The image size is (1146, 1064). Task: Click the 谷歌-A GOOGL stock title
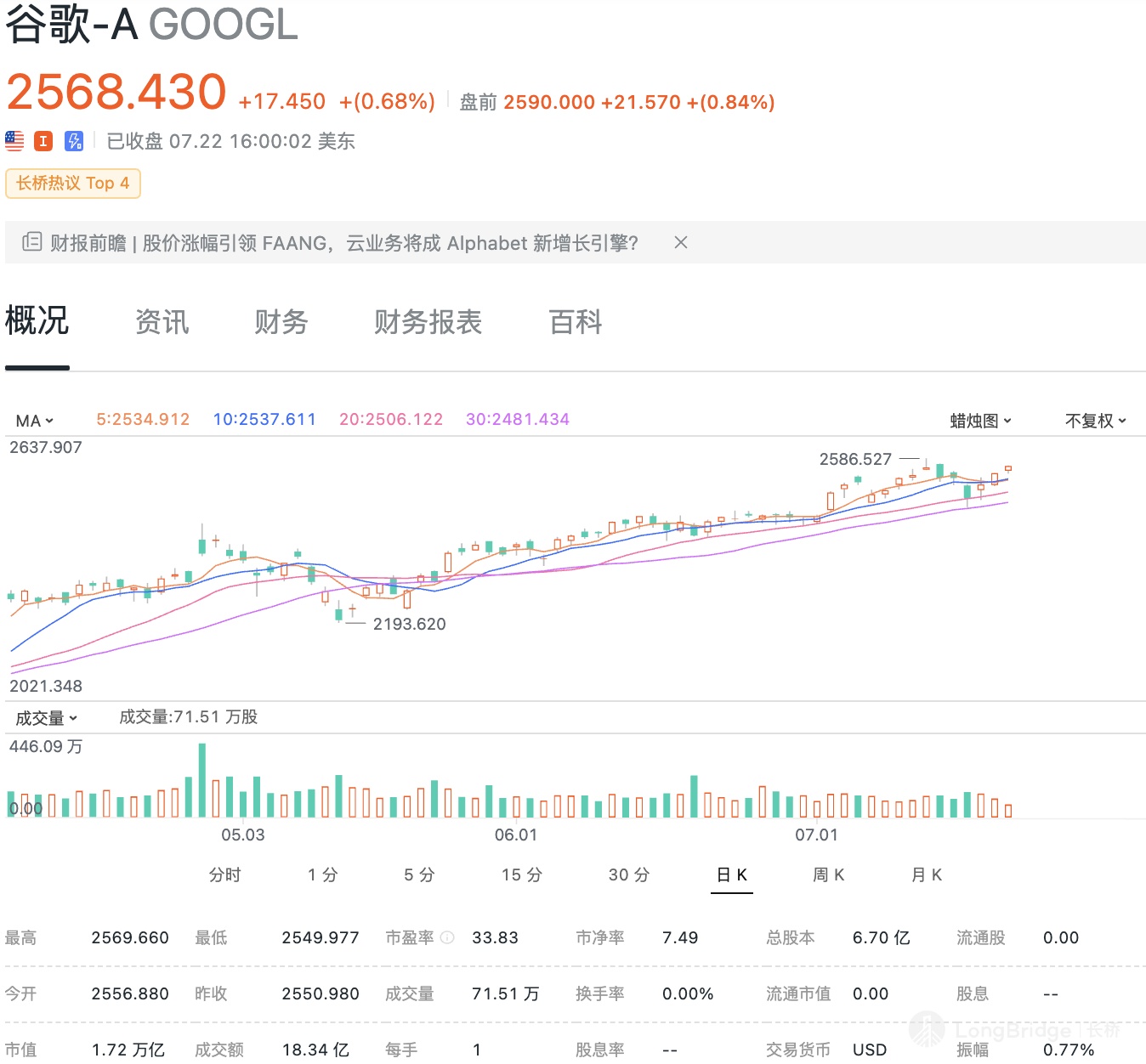[x=152, y=24]
